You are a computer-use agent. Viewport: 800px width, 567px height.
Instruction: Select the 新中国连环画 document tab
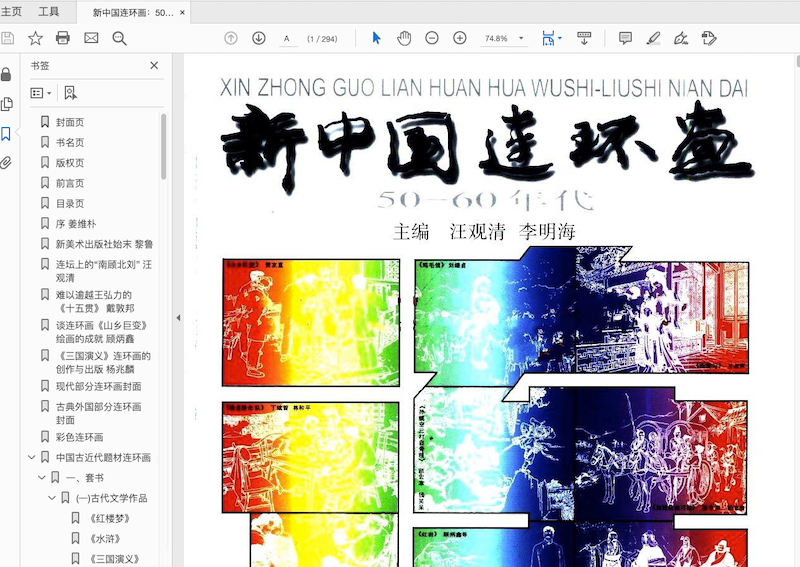pos(133,12)
